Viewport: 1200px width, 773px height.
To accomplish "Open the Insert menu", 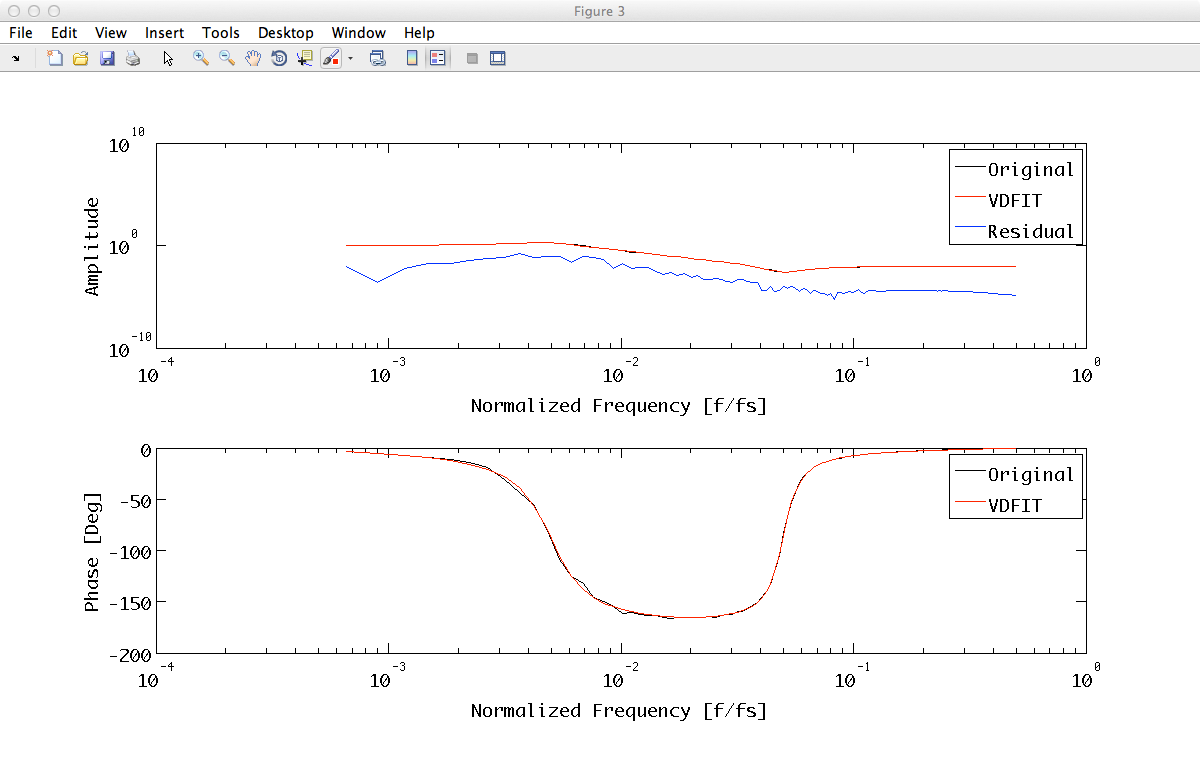I will [x=164, y=33].
